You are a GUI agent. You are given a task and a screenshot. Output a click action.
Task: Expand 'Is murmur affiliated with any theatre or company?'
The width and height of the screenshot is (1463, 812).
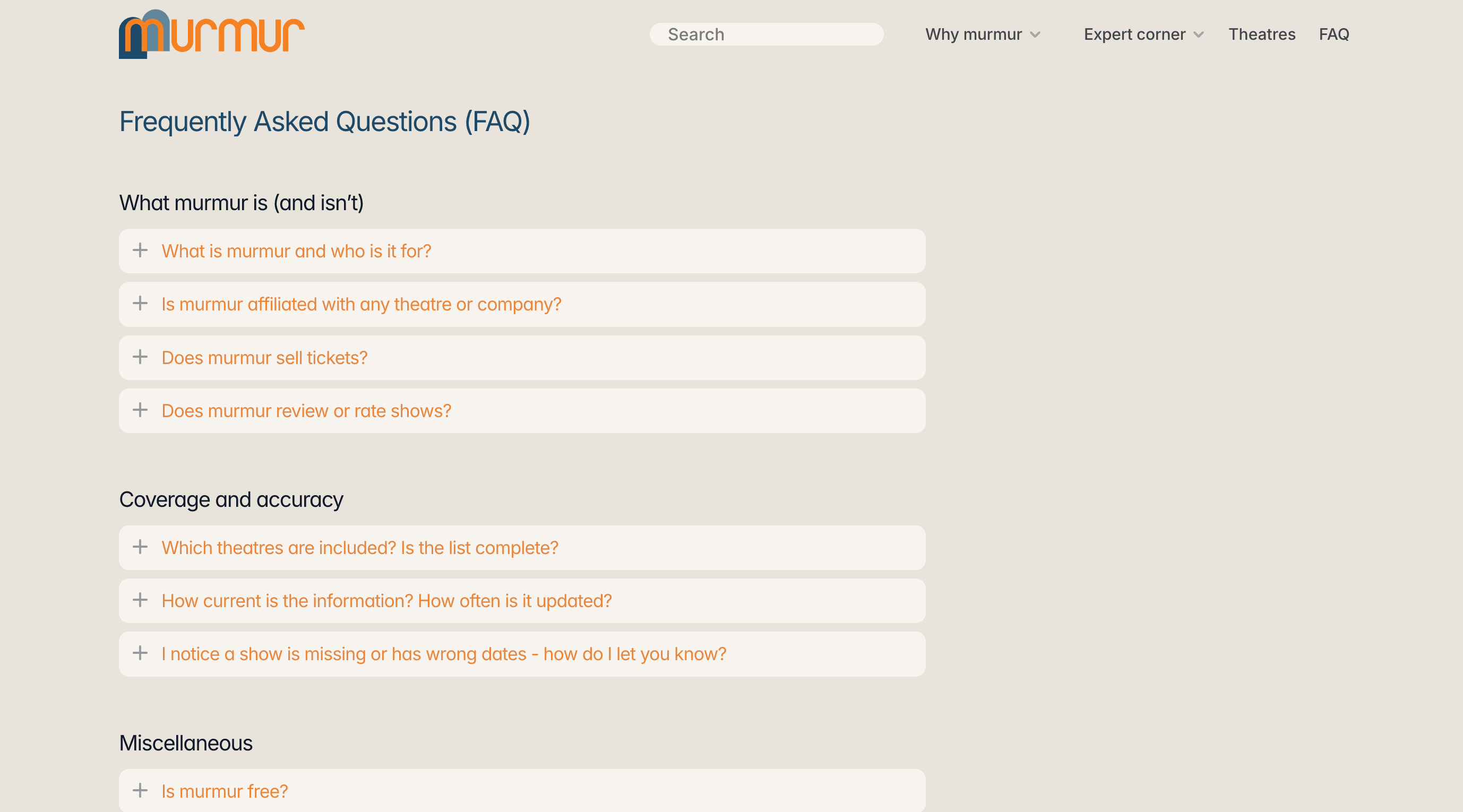point(522,304)
